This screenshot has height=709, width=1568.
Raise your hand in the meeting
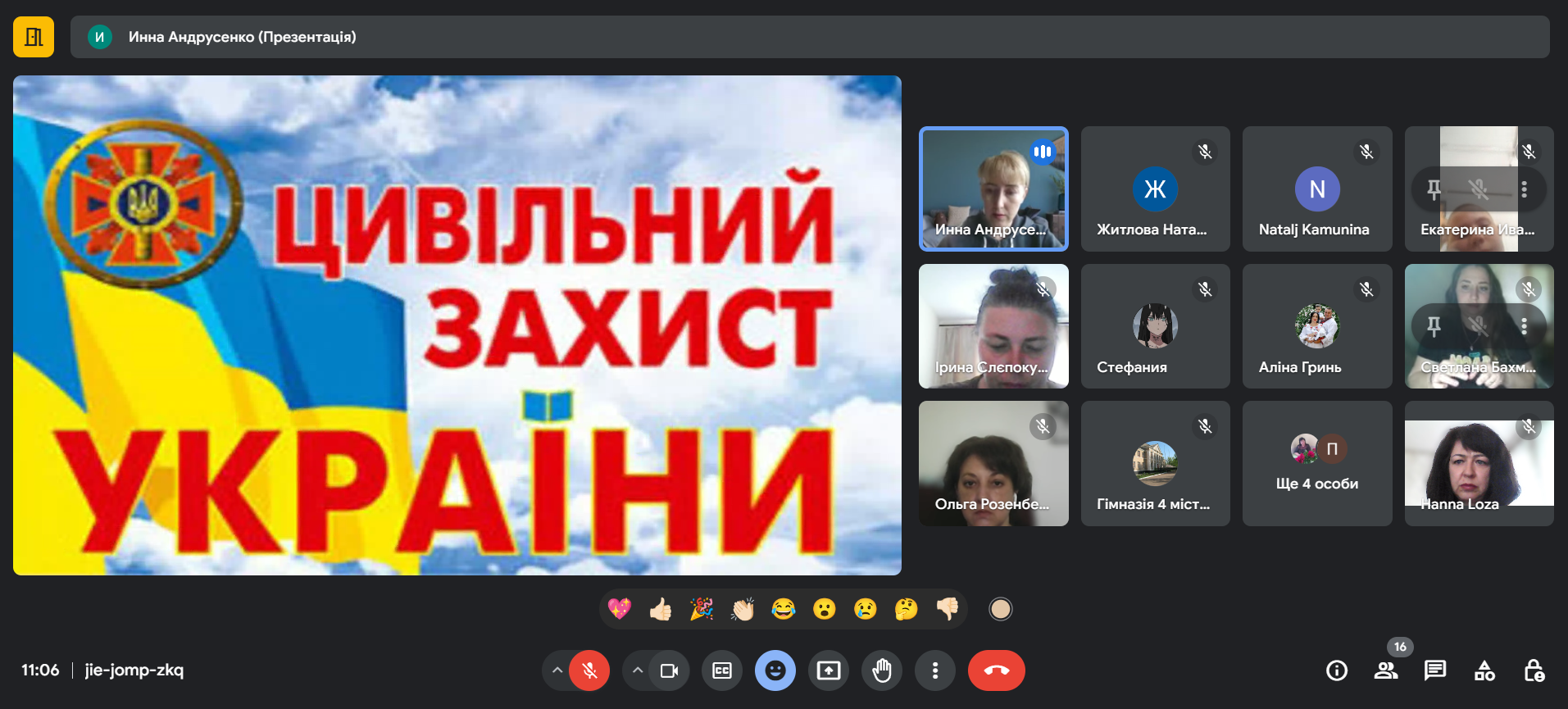point(882,670)
